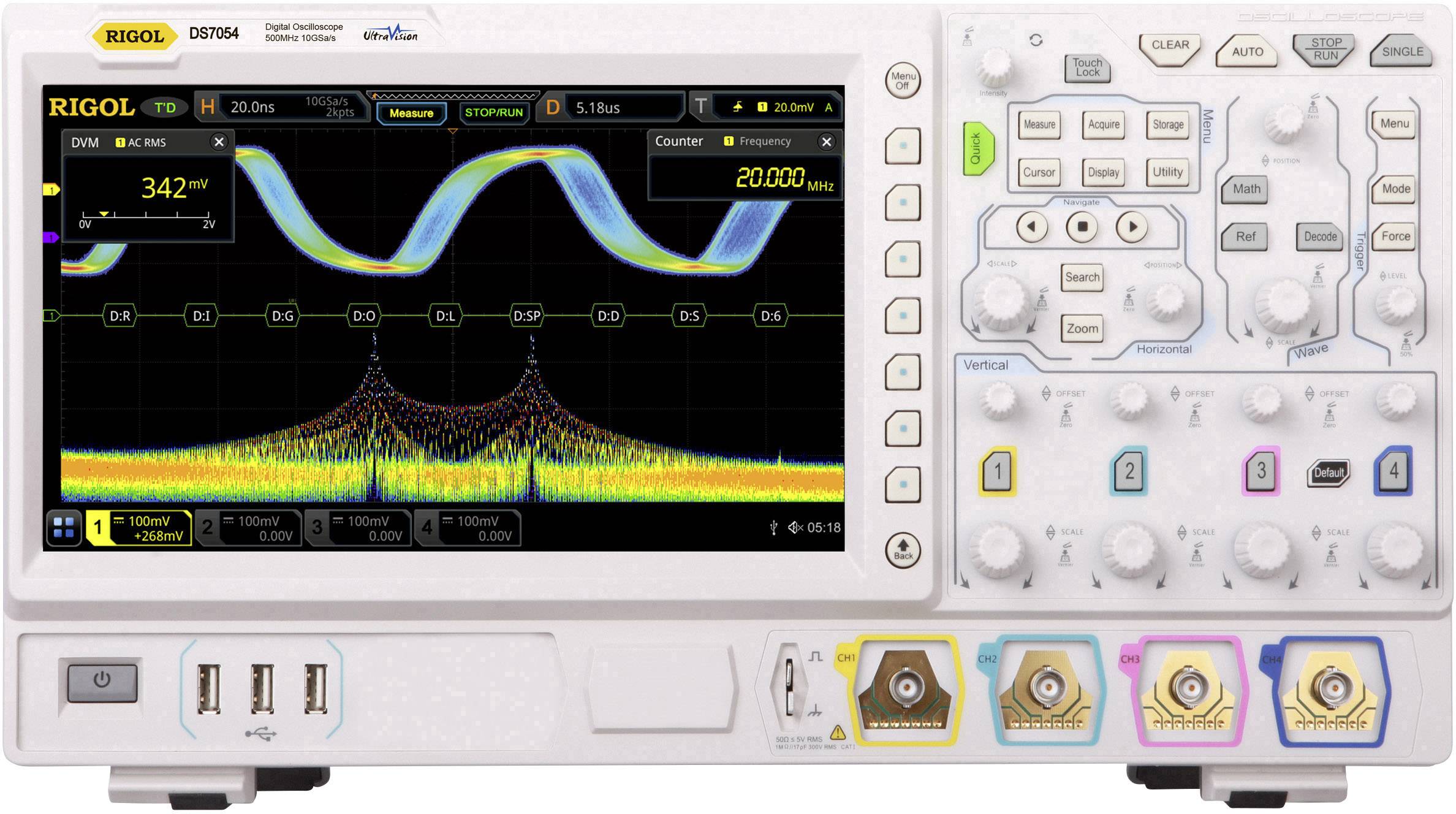
Task: Open the Utility menu key
Action: tap(1167, 172)
